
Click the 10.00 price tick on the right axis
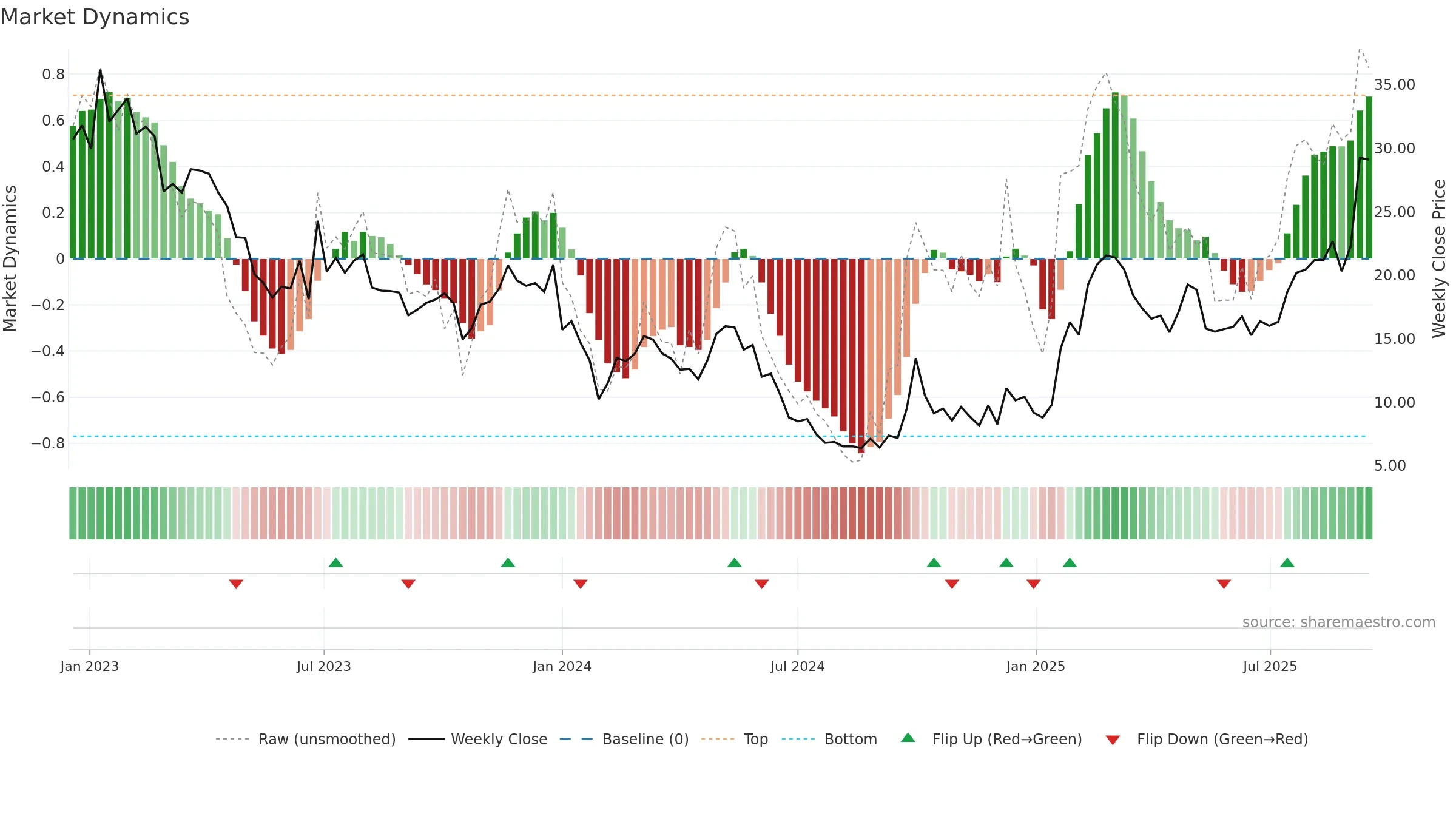1395,403
